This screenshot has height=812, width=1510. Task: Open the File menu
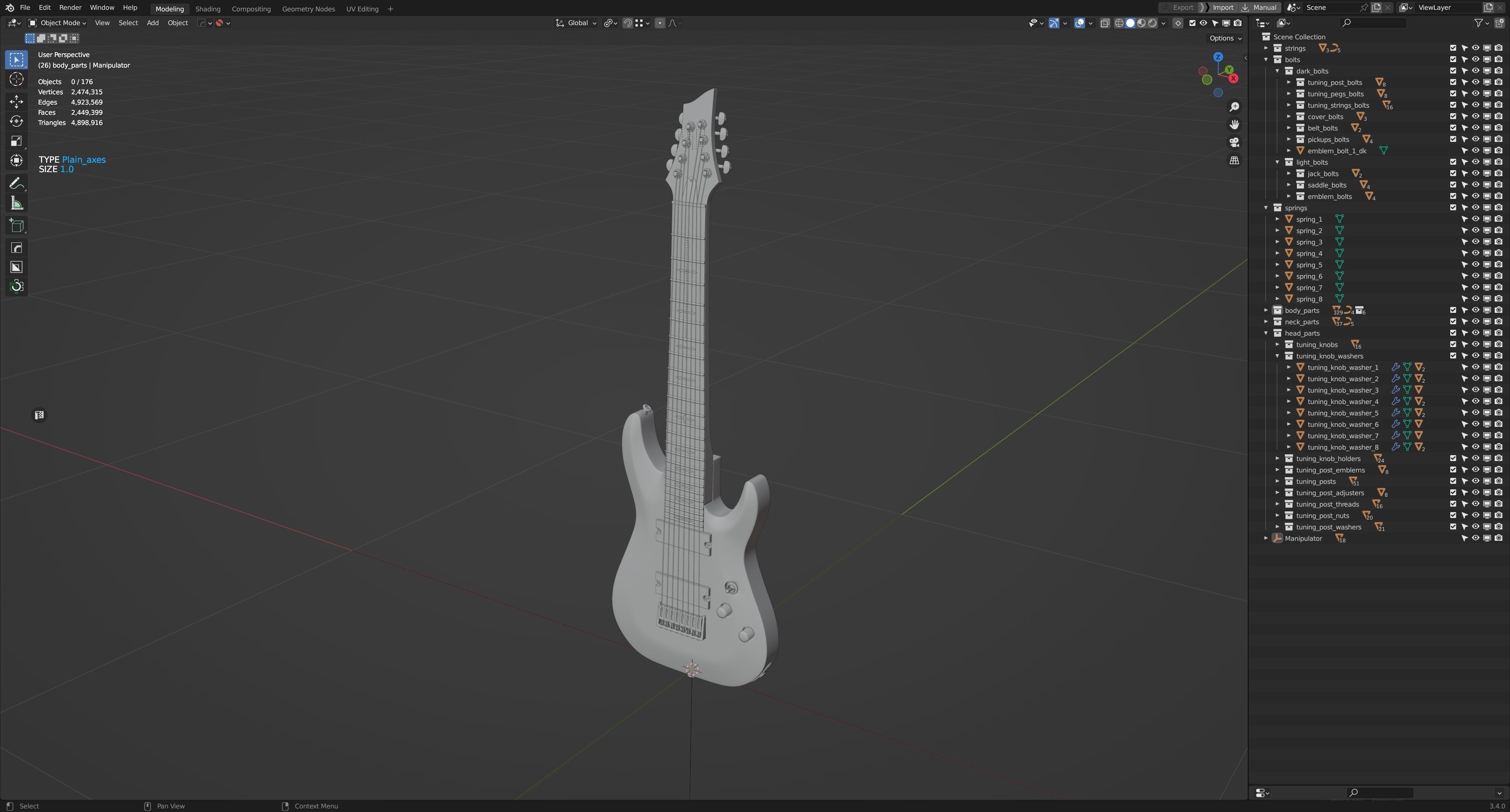click(x=25, y=7)
